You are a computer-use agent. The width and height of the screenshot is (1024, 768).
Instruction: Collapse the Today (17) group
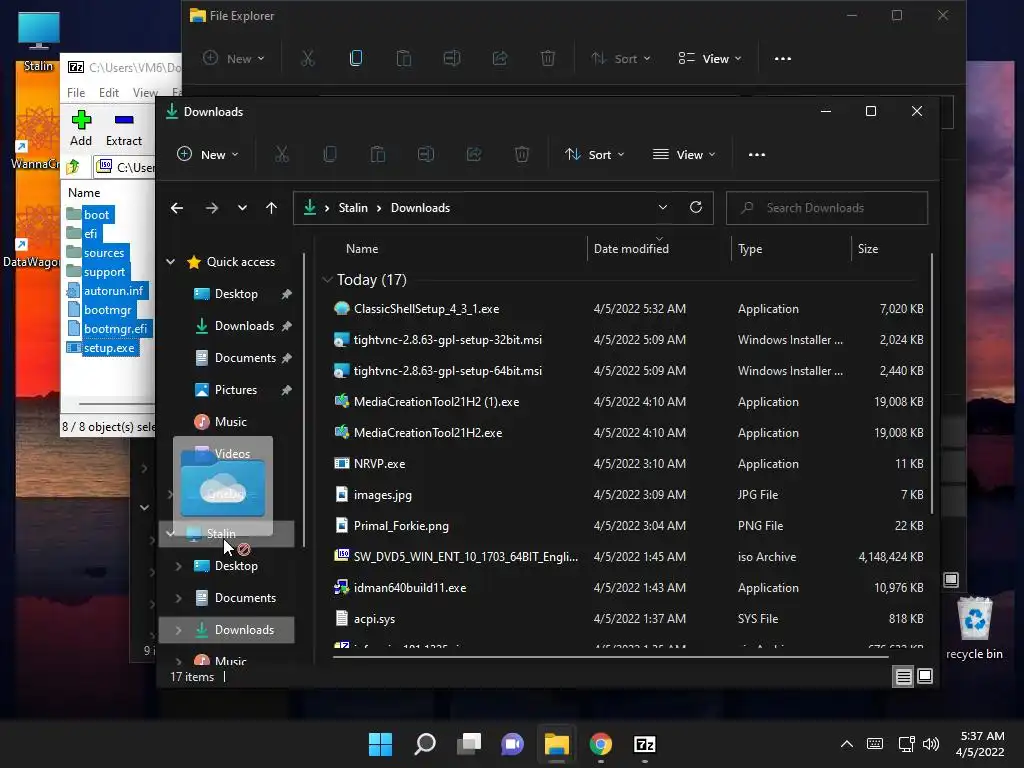[327, 280]
